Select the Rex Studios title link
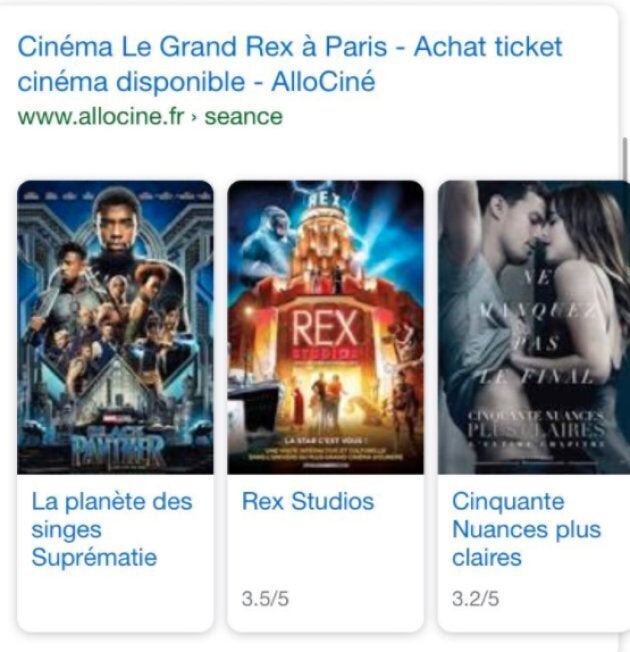This screenshot has height=652, width=630. [x=308, y=501]
